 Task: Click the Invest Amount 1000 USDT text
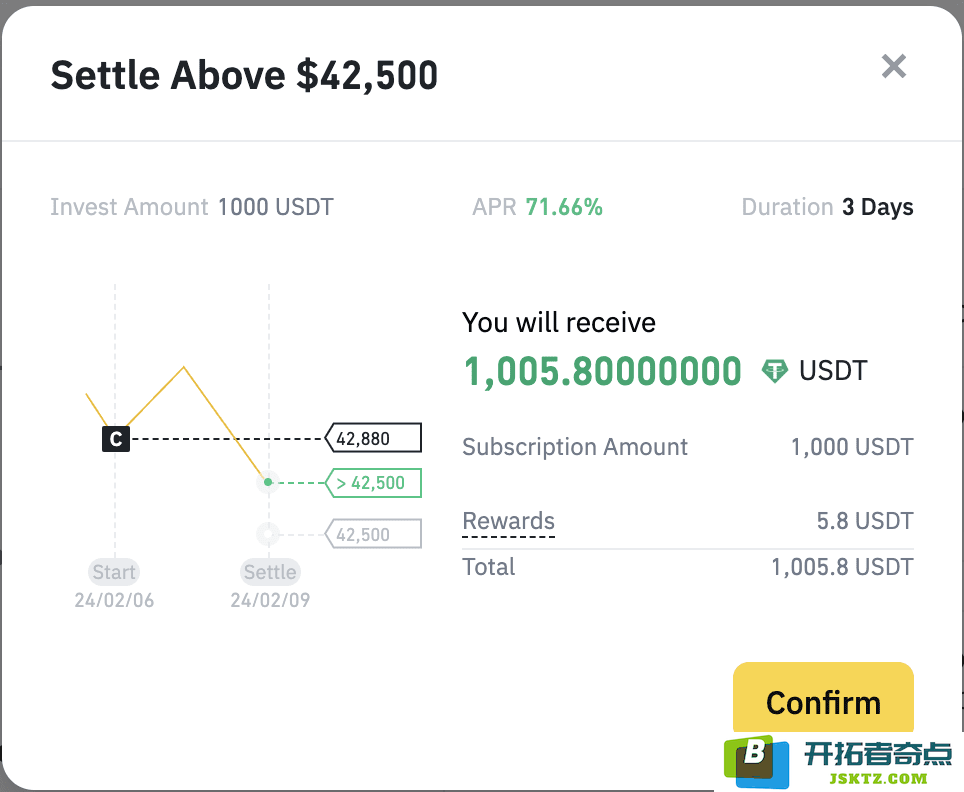pos(192,207)
